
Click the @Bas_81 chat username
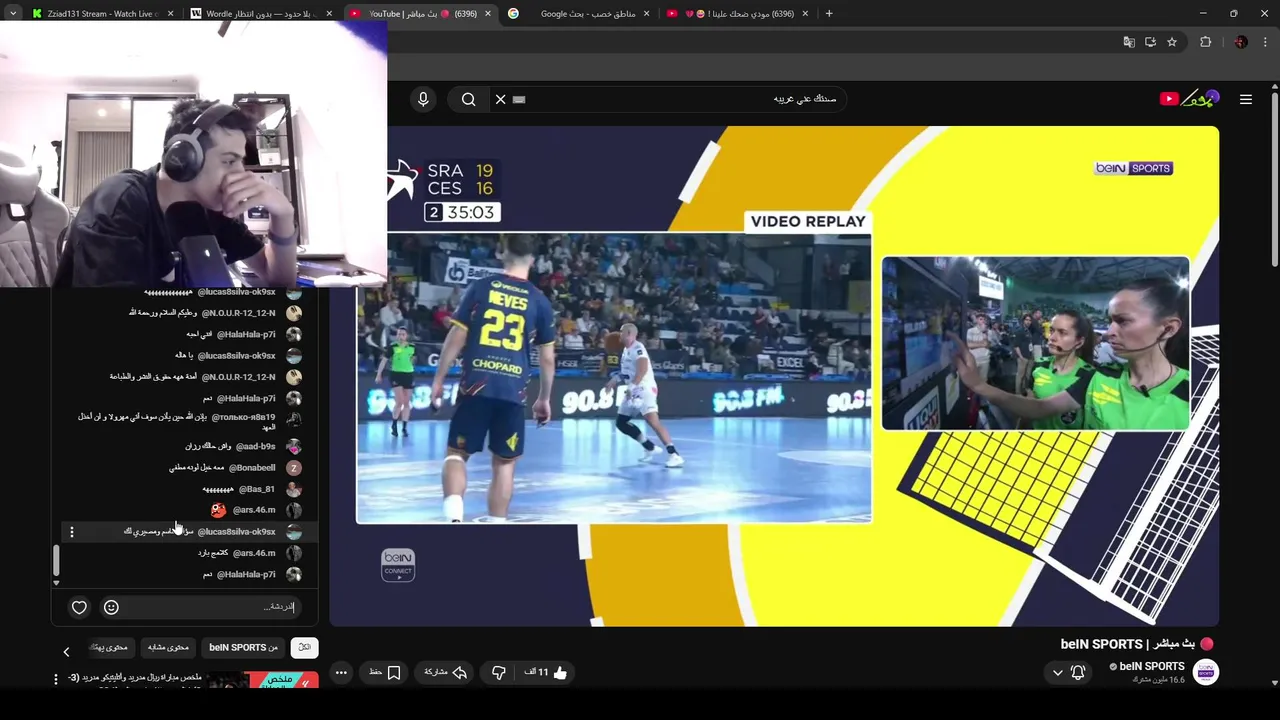click(x=257, y=489)
